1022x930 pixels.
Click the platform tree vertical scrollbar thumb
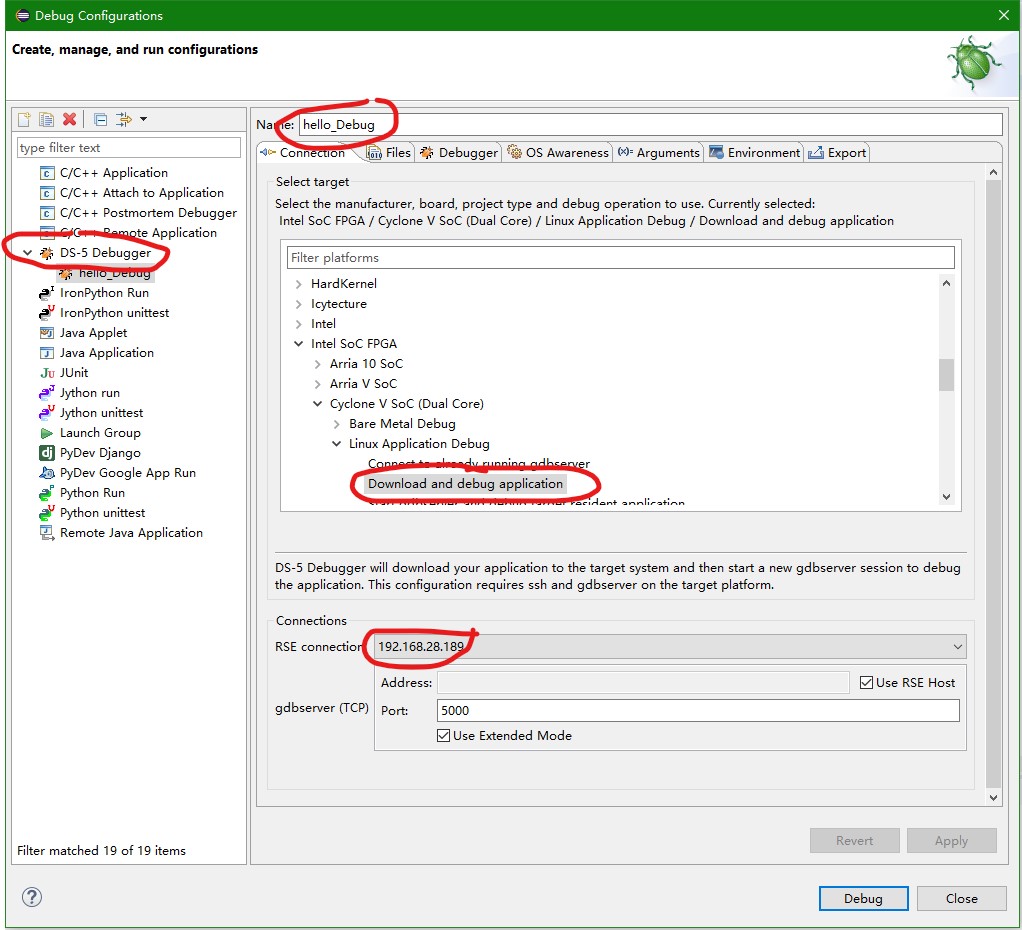(x=946, y=375)
